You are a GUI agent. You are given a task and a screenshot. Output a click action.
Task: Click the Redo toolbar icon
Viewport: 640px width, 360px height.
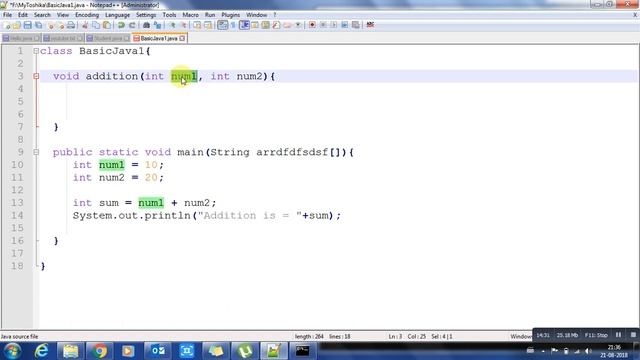[132, 25]
